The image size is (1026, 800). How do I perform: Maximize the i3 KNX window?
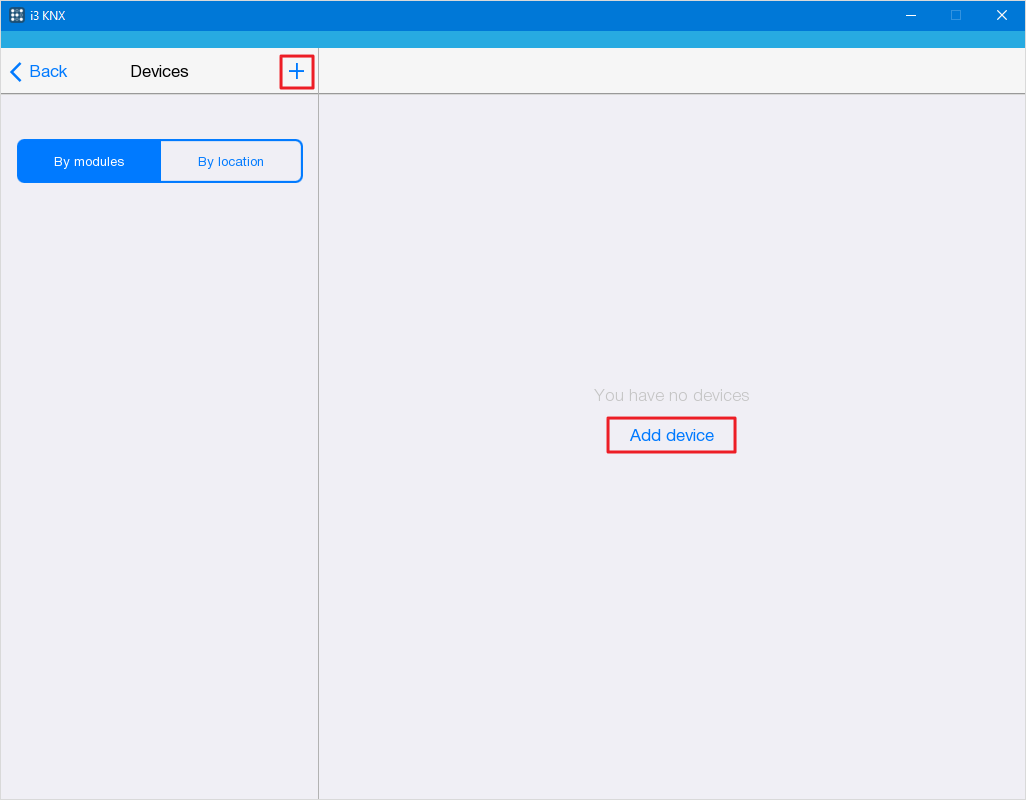click(x=956, y=15)
